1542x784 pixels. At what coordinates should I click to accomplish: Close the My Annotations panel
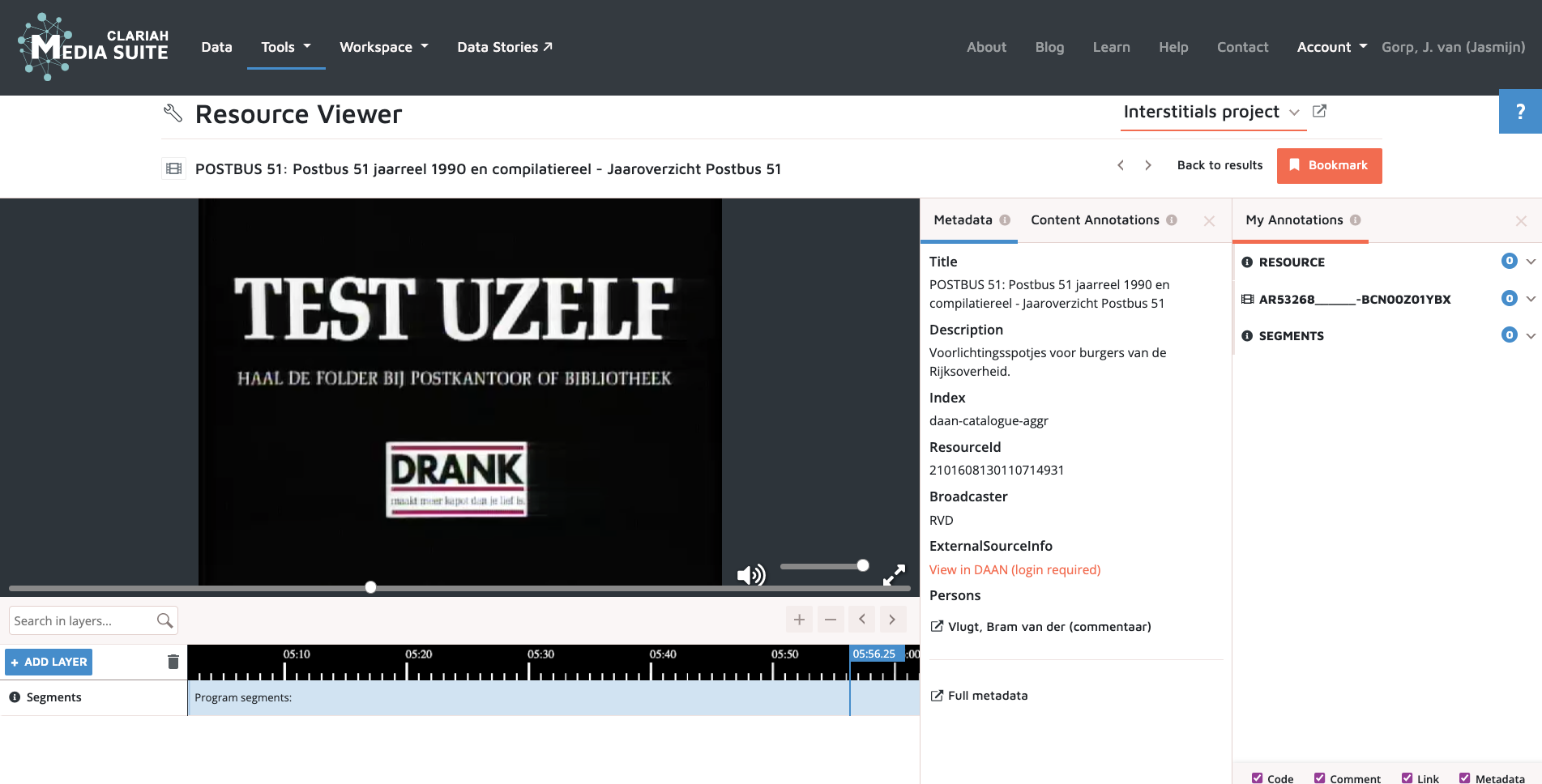pos(1521,221)
